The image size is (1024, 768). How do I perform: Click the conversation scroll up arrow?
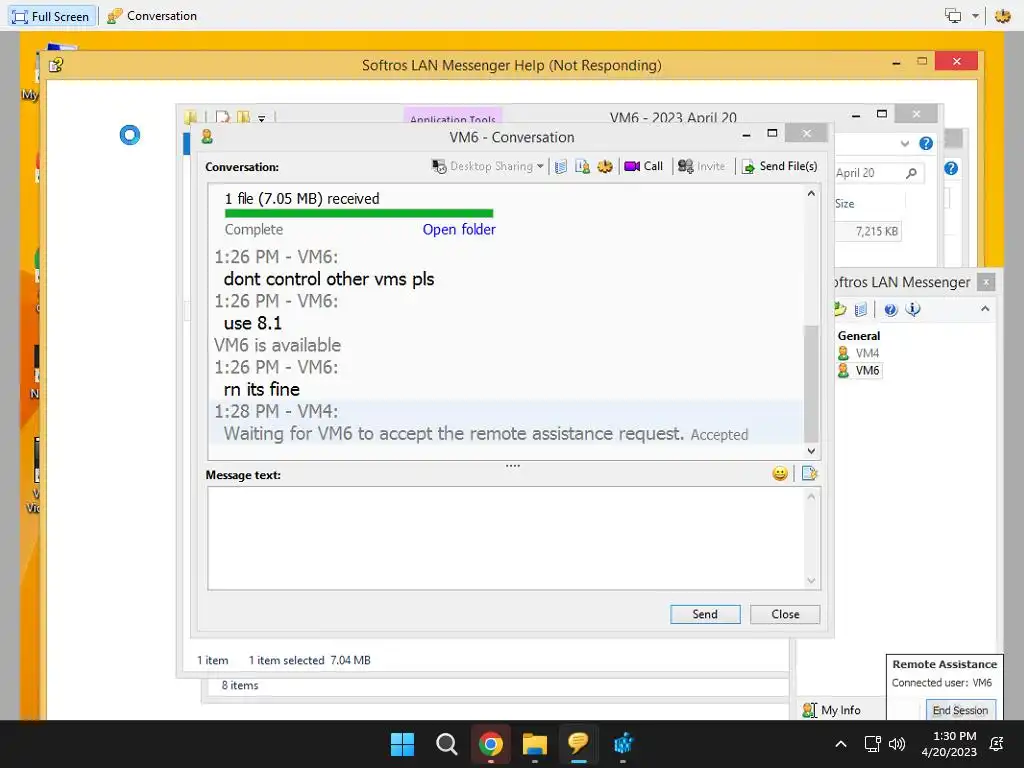pyautogui.click(x=811, y=193)
